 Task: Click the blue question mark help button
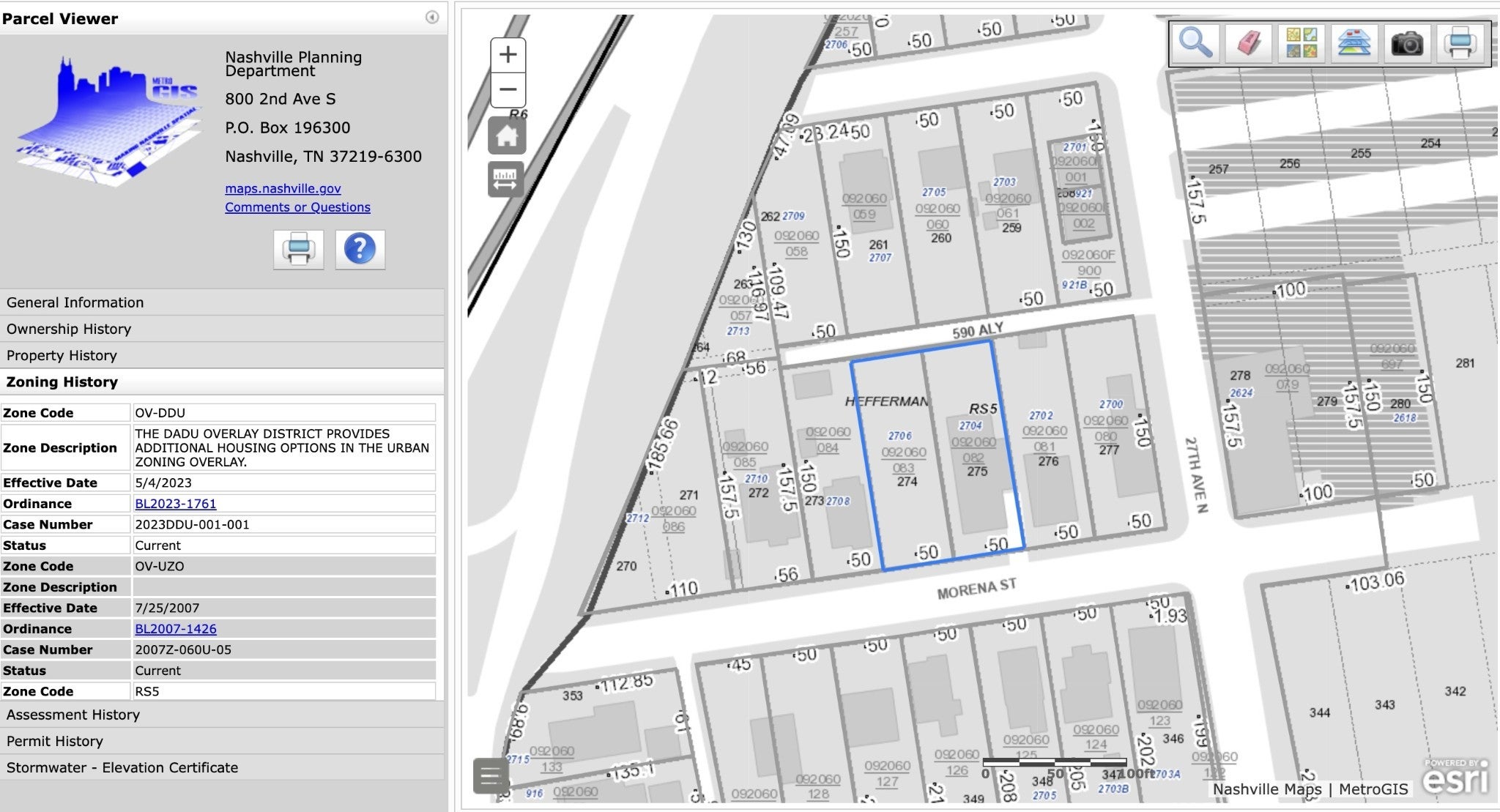(x=360, y=249)
